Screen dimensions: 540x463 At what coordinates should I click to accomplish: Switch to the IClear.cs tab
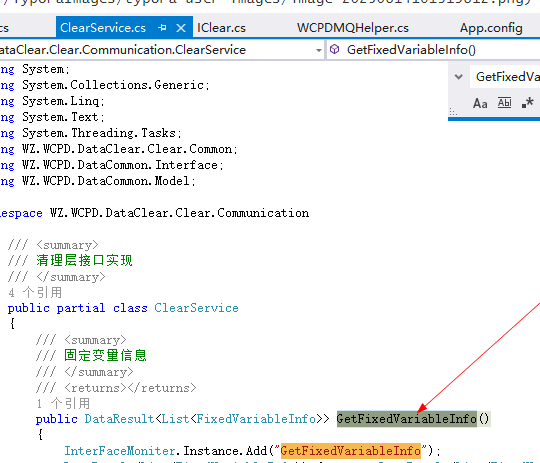[221, 28]
